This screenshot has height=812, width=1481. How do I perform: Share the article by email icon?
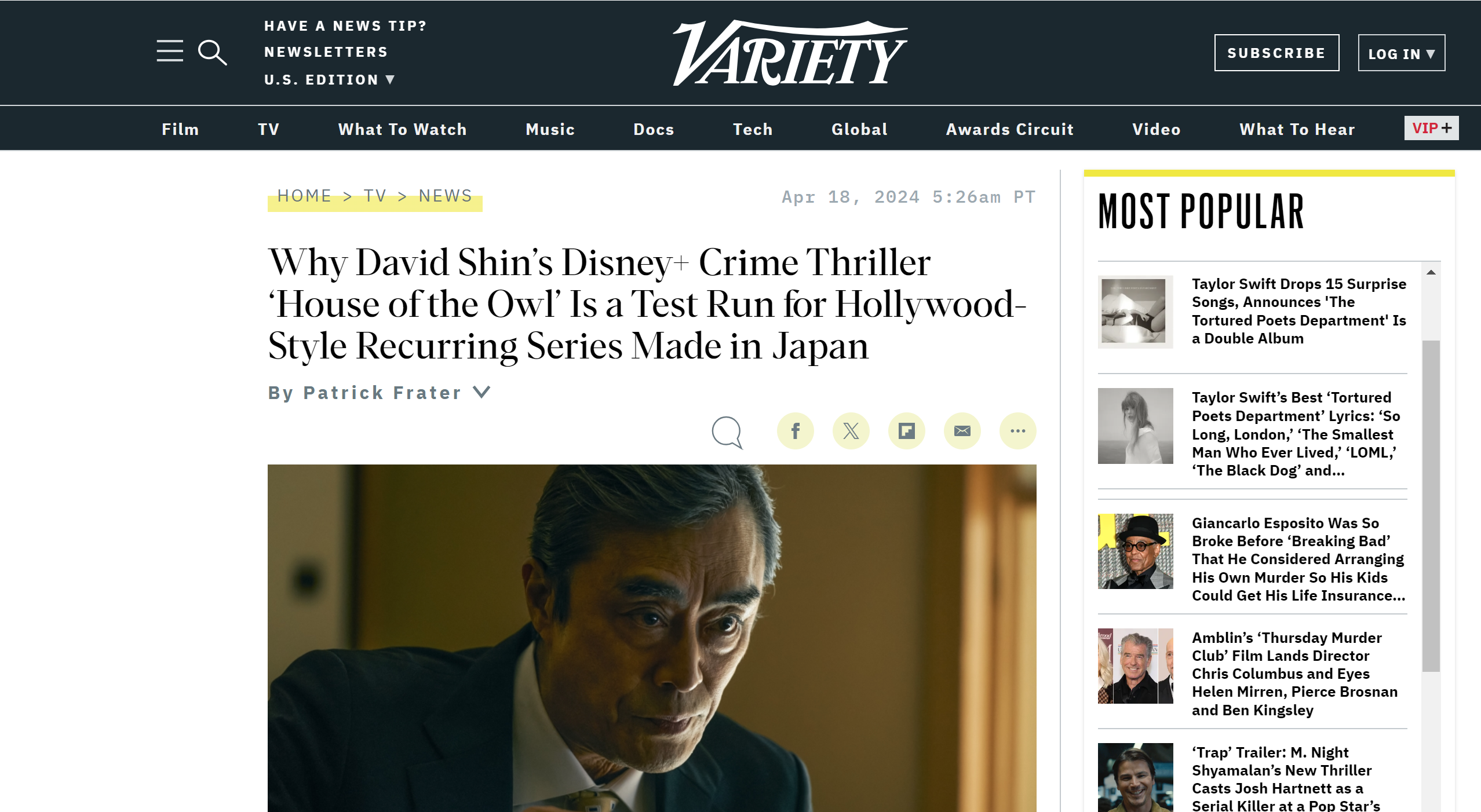962,431
